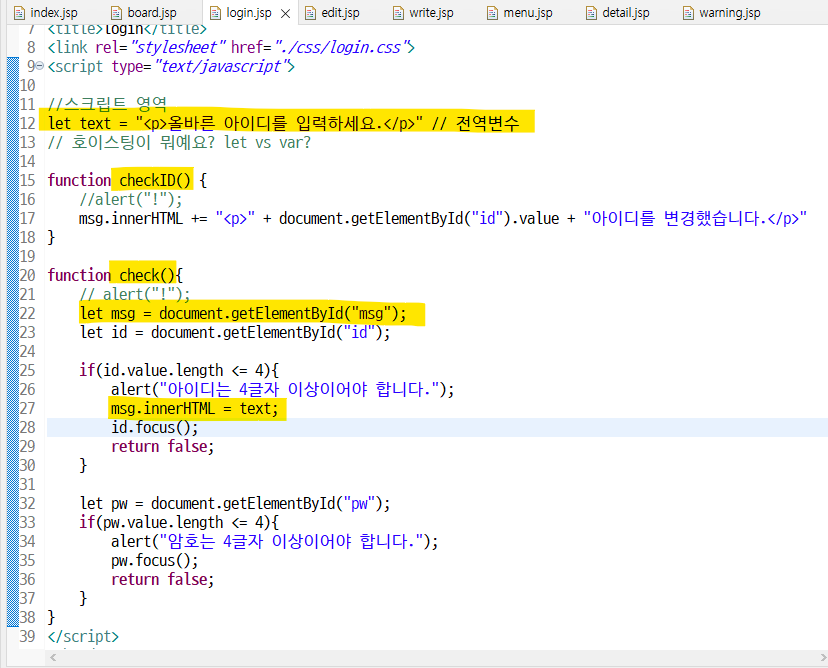The image size is (828, 668).
Task: Click 'return false;' on line 36
Action: 163,580
